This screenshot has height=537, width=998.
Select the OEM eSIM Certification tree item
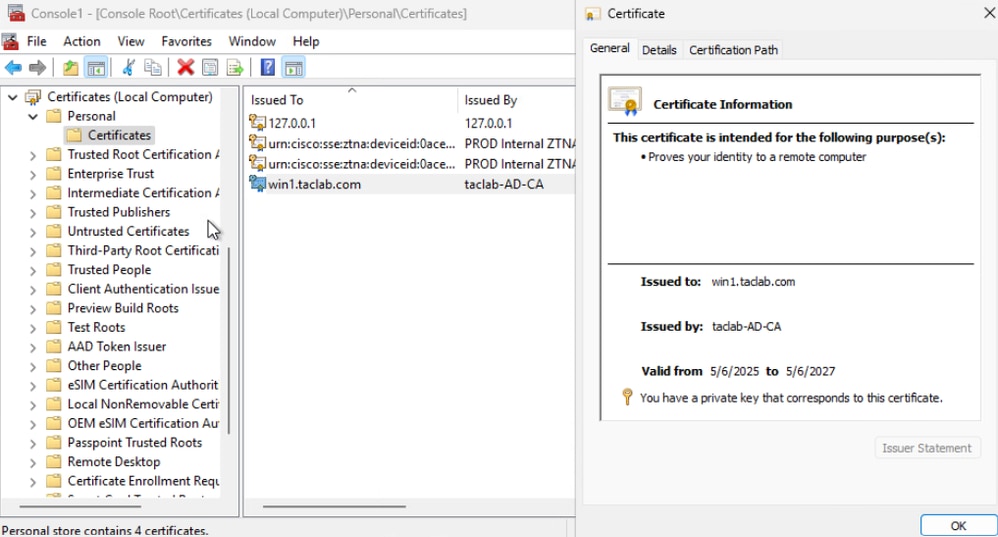(143, 423)
